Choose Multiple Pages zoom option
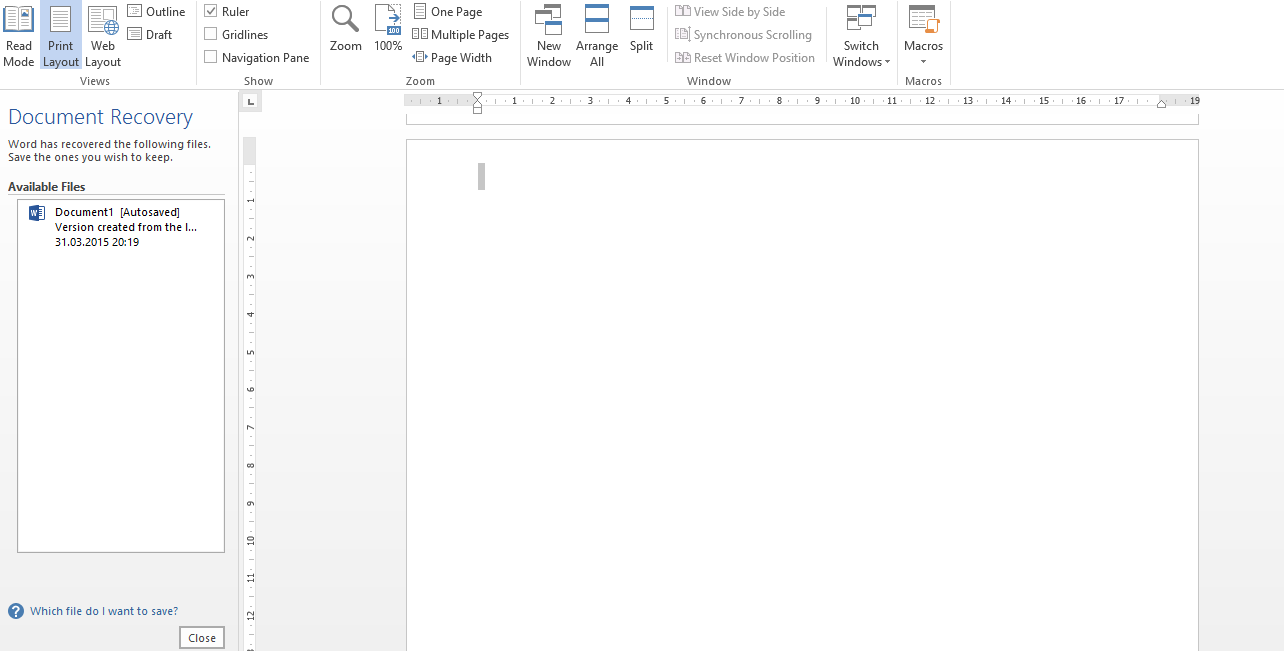 pyautogui.click(x=461, y=34)
